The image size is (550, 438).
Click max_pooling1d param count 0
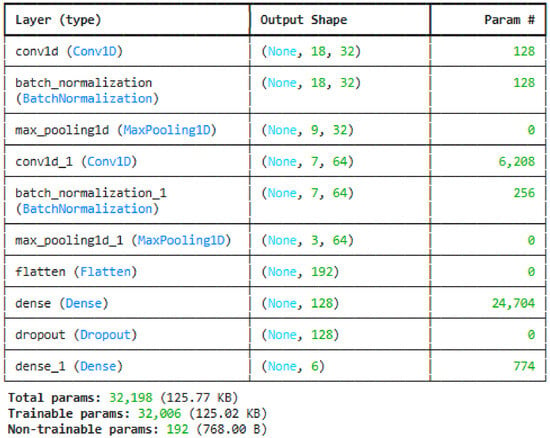click(x=531, y=130)
